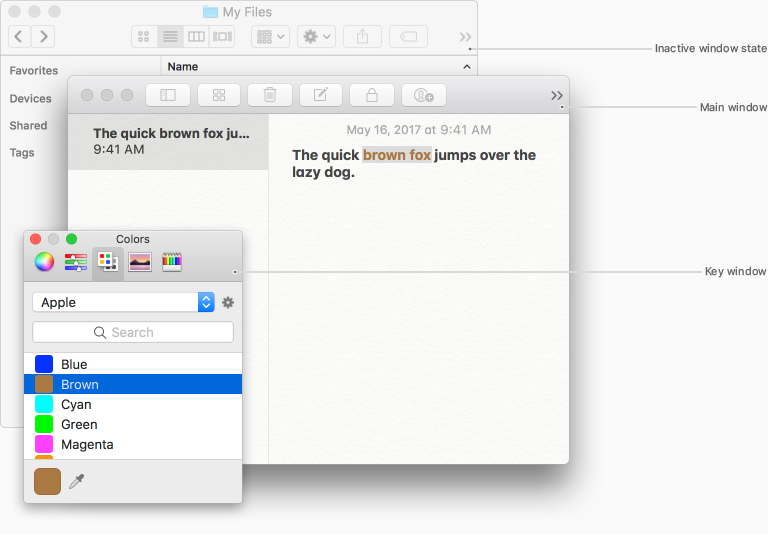Open color sliders picker tab

76,262
